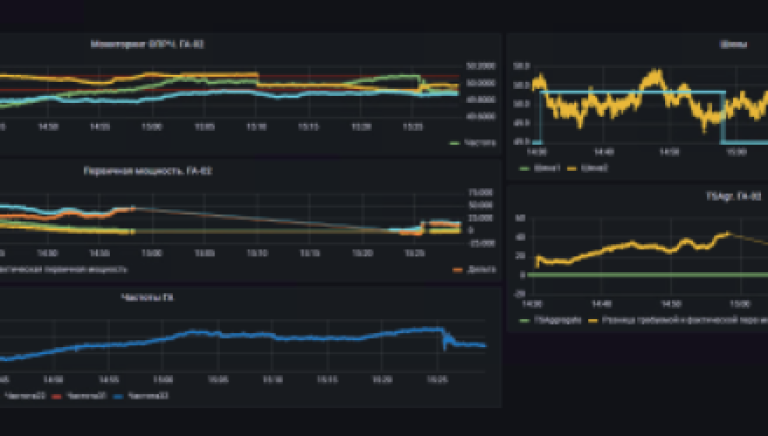Image resolution: width=768 pixels, height=436 pixels.
Task: Click the sharp drop in Частоты ГА blue line
Action: tap(443, 338)
